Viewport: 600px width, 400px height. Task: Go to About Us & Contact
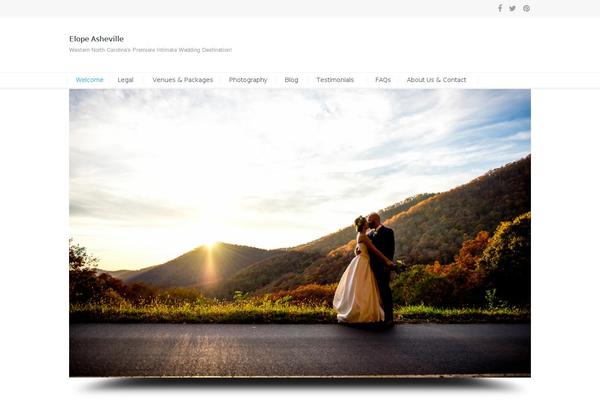click(436, 80)
